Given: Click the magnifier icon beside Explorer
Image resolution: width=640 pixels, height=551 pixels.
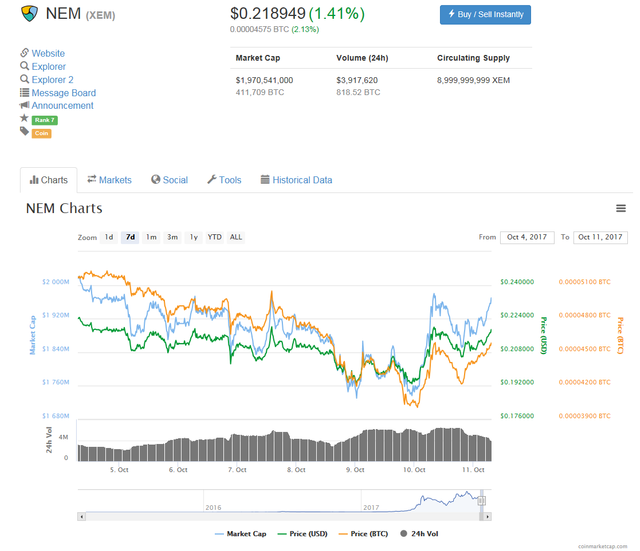Looking at the screenshot, I should coord(24,66).
